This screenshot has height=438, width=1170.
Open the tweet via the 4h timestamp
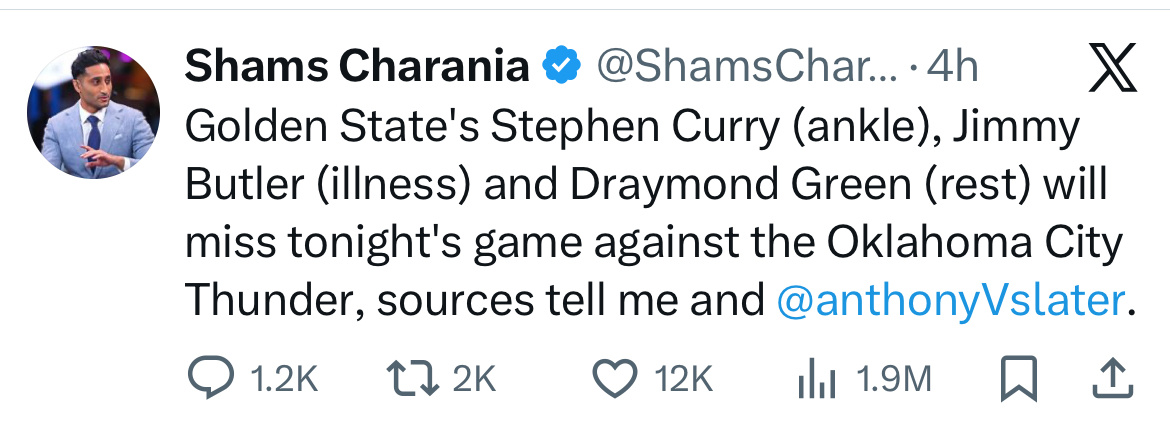[952, 67]
